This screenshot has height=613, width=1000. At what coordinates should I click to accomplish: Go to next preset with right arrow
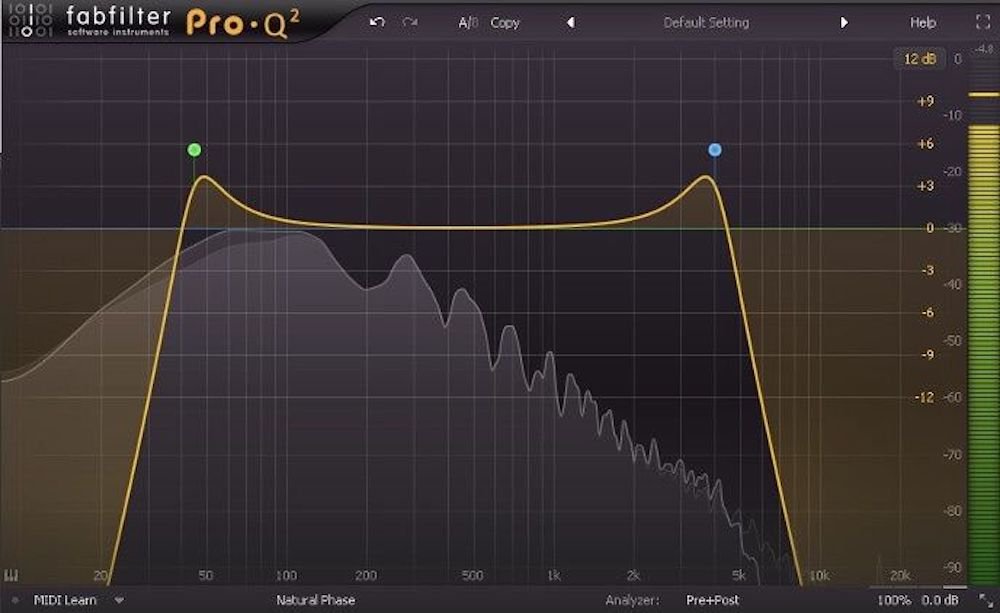pyautogui.click(x=844, y=22)
